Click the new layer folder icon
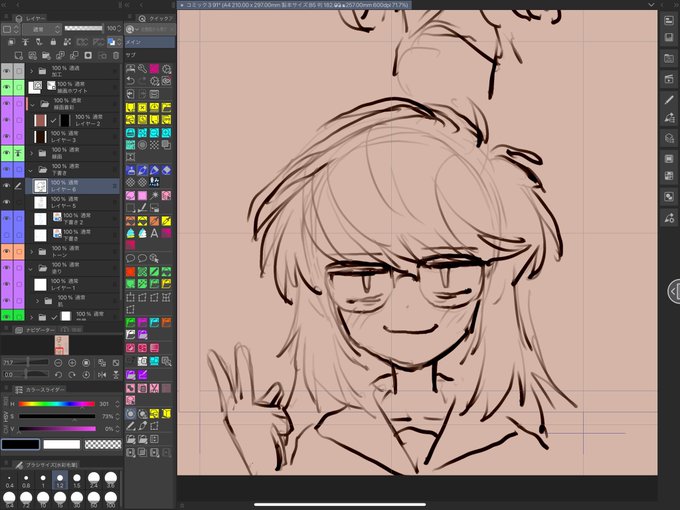Viewport: 680px width, 510px height. [x=46, y=56]
